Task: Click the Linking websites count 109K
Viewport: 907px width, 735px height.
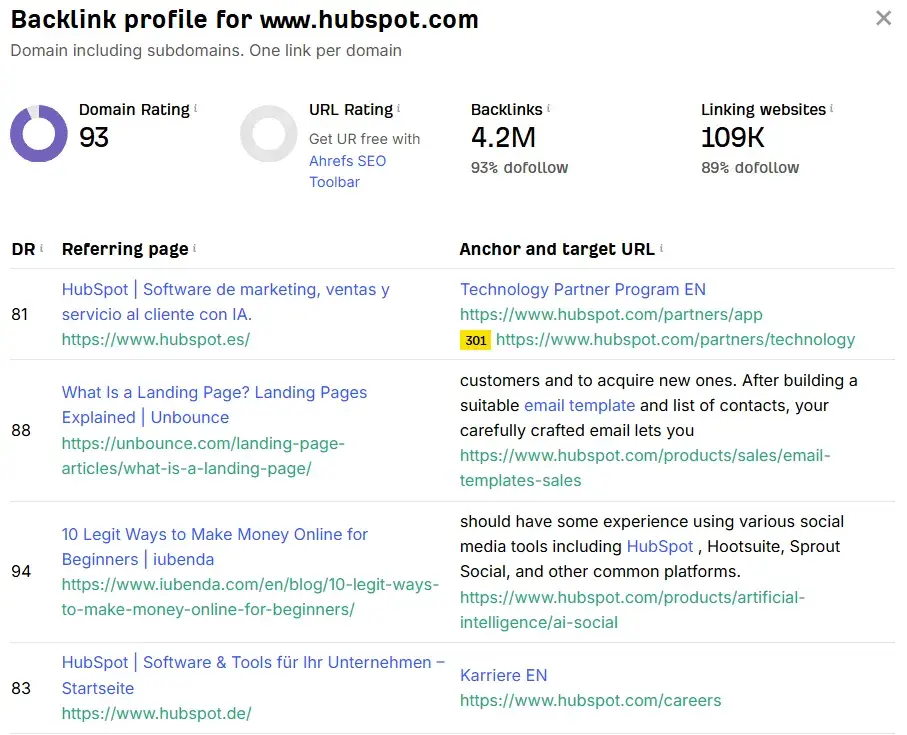Action: point(732,138)
